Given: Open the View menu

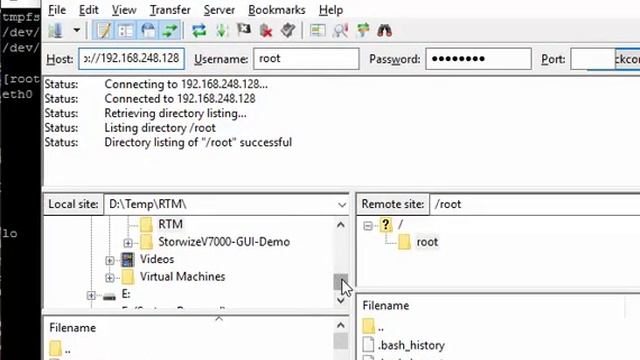Looking at the screenshot, I should click(124, 10).
